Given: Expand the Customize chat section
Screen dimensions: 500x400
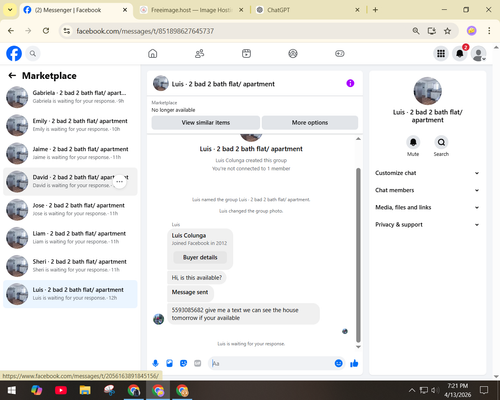Looking at the screenshot, I should click(x=427, y=173).
